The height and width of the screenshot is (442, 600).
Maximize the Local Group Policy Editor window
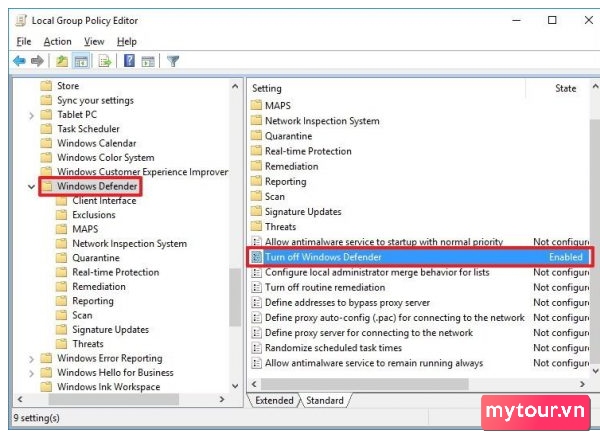(552, 20)
